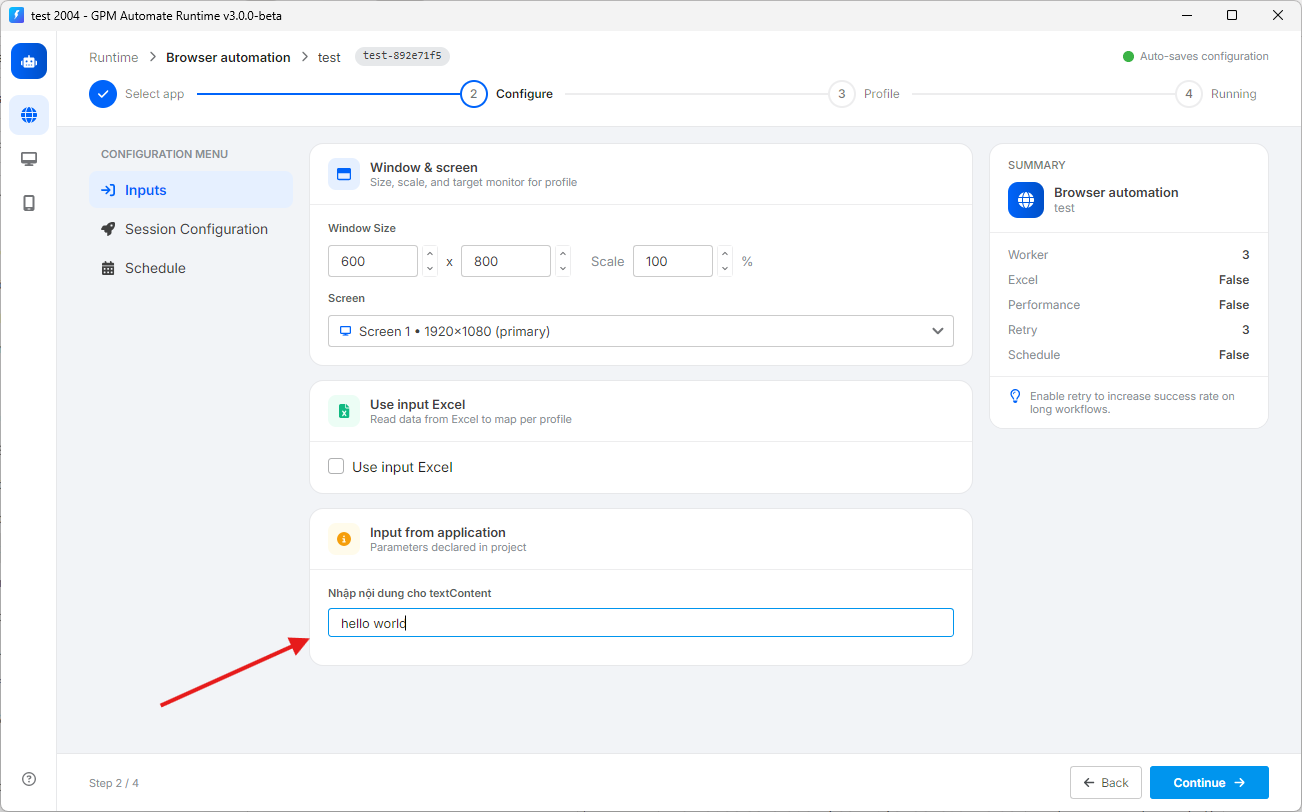Screen dimensions: 1302x812
Task: Open the mobile phone sidebar icon
Action: click(x=29, y=203)
